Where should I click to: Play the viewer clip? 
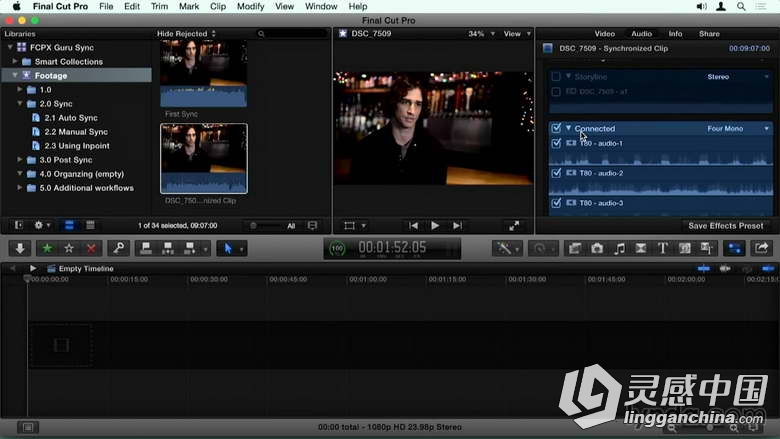(435, 226)
